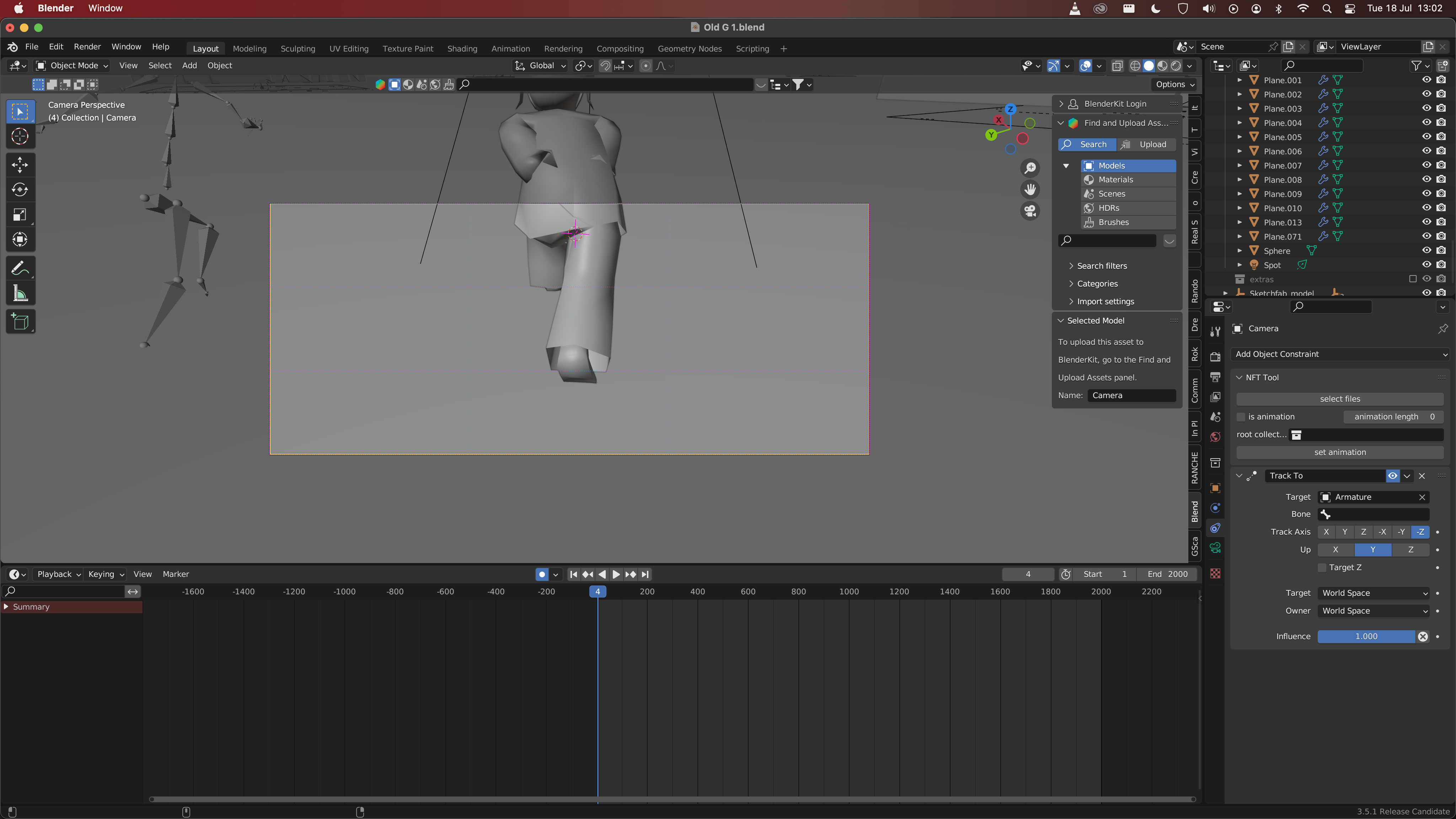
Task: Click the select files button
Action: click(x=1339, y=399)
